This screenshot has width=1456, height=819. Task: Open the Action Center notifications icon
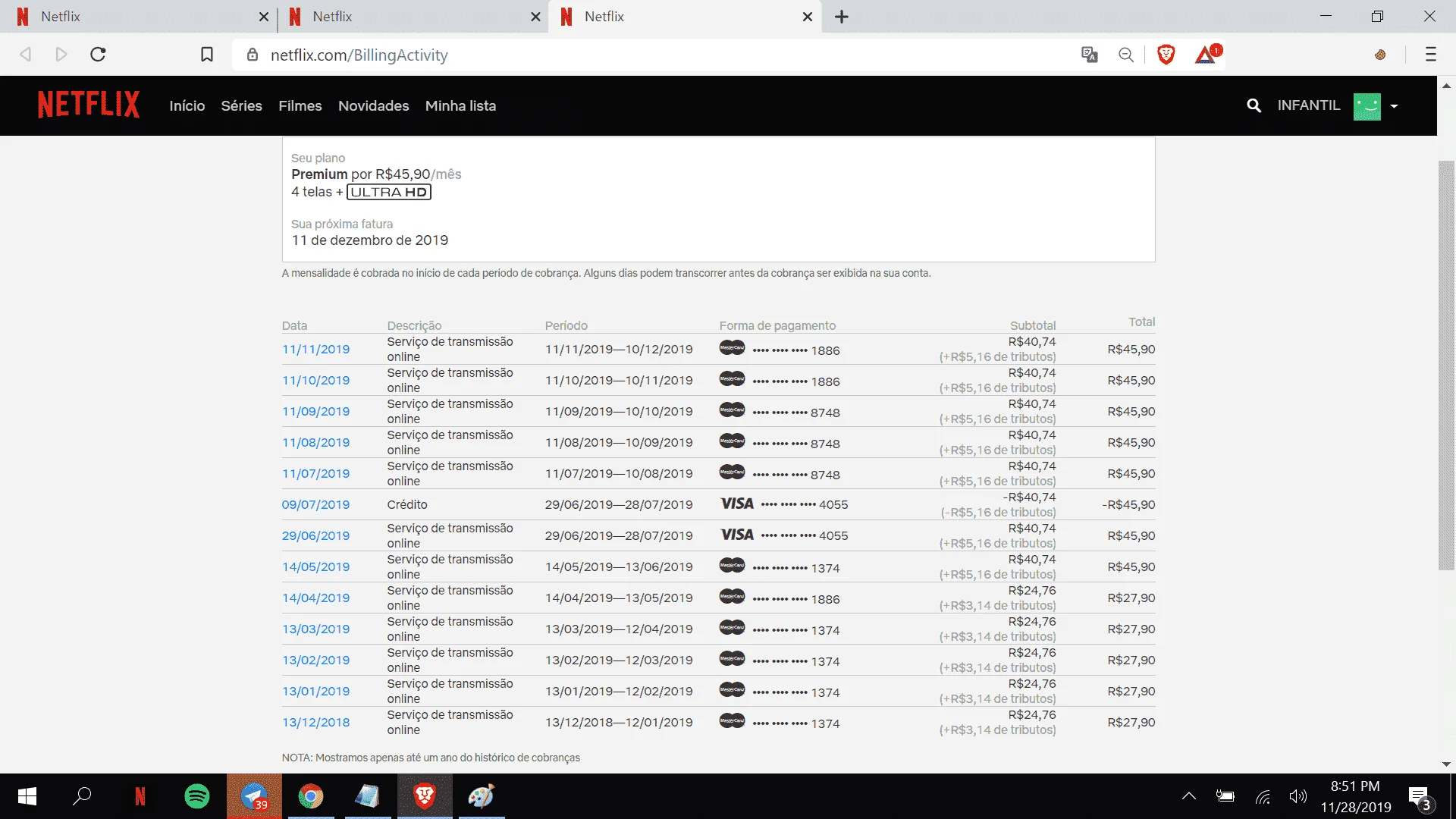(x=1420, y=797)
